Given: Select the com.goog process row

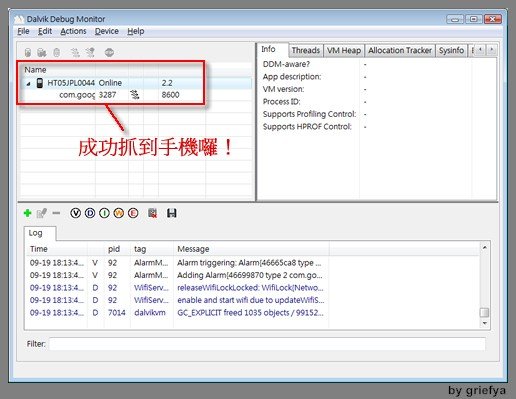Looking at the screenshot, I should click(x=136, y=95).
